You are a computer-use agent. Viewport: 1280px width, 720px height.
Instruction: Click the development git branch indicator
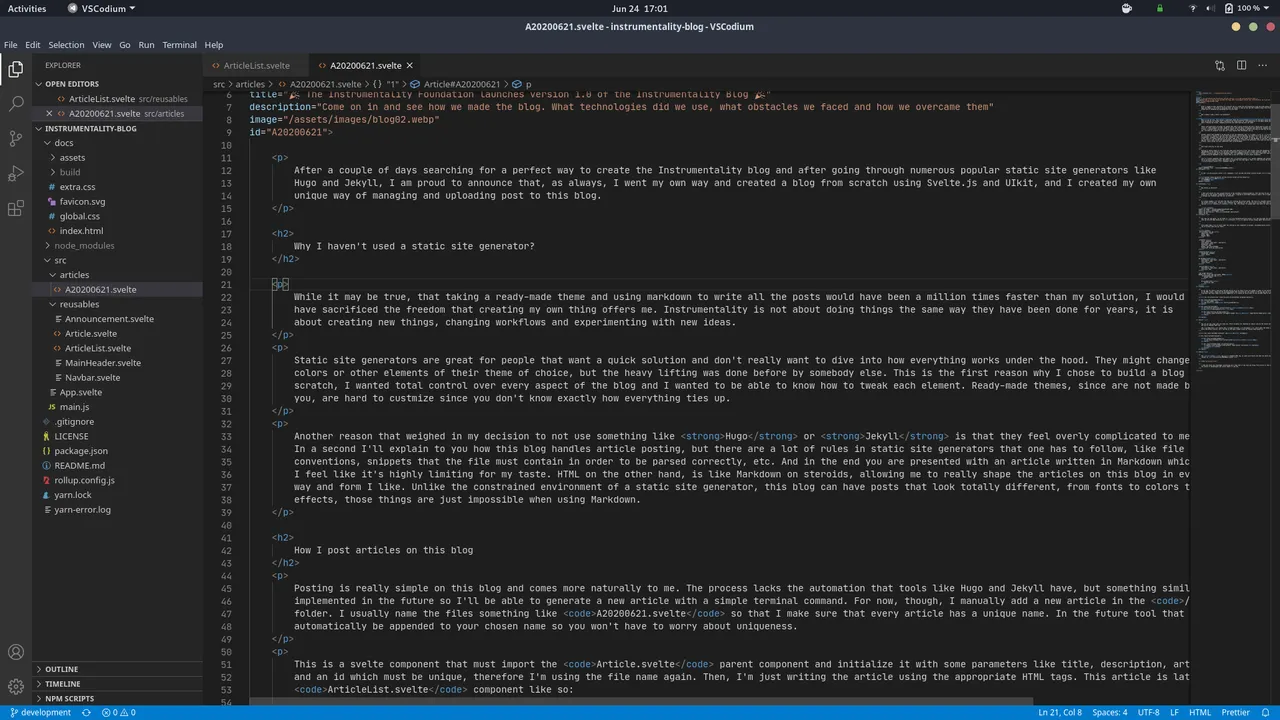point(39,713)
